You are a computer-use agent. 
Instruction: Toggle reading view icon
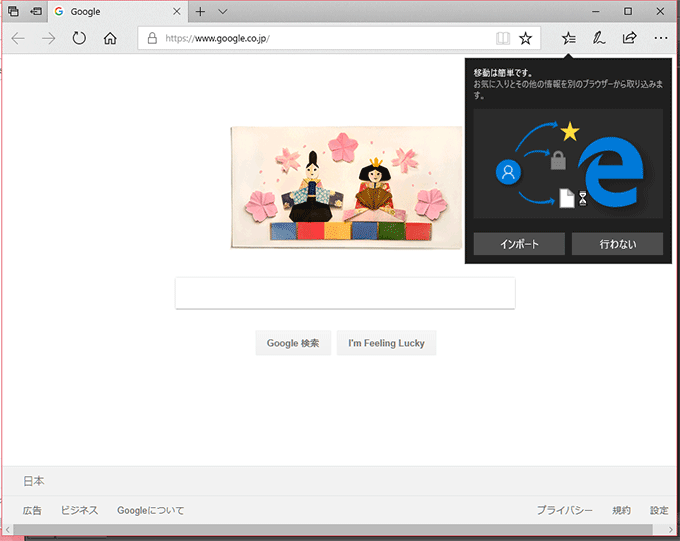[503, 38]
